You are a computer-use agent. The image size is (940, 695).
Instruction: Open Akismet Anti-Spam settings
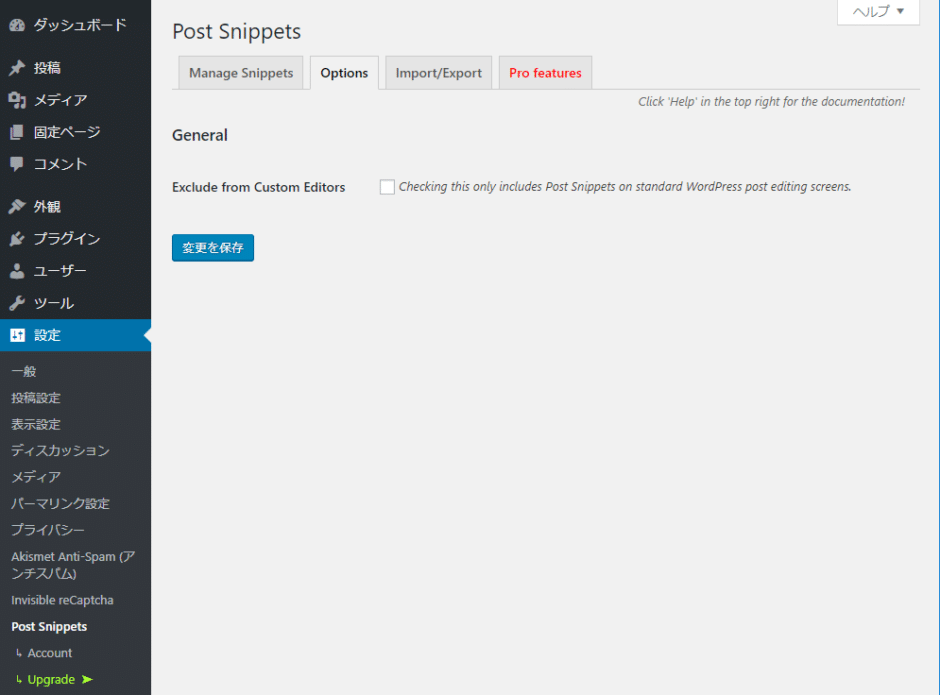tap(72, 564)
